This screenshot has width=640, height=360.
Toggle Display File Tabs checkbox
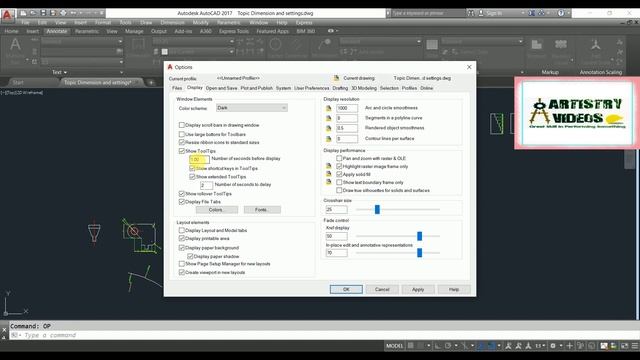coord(182,202)
